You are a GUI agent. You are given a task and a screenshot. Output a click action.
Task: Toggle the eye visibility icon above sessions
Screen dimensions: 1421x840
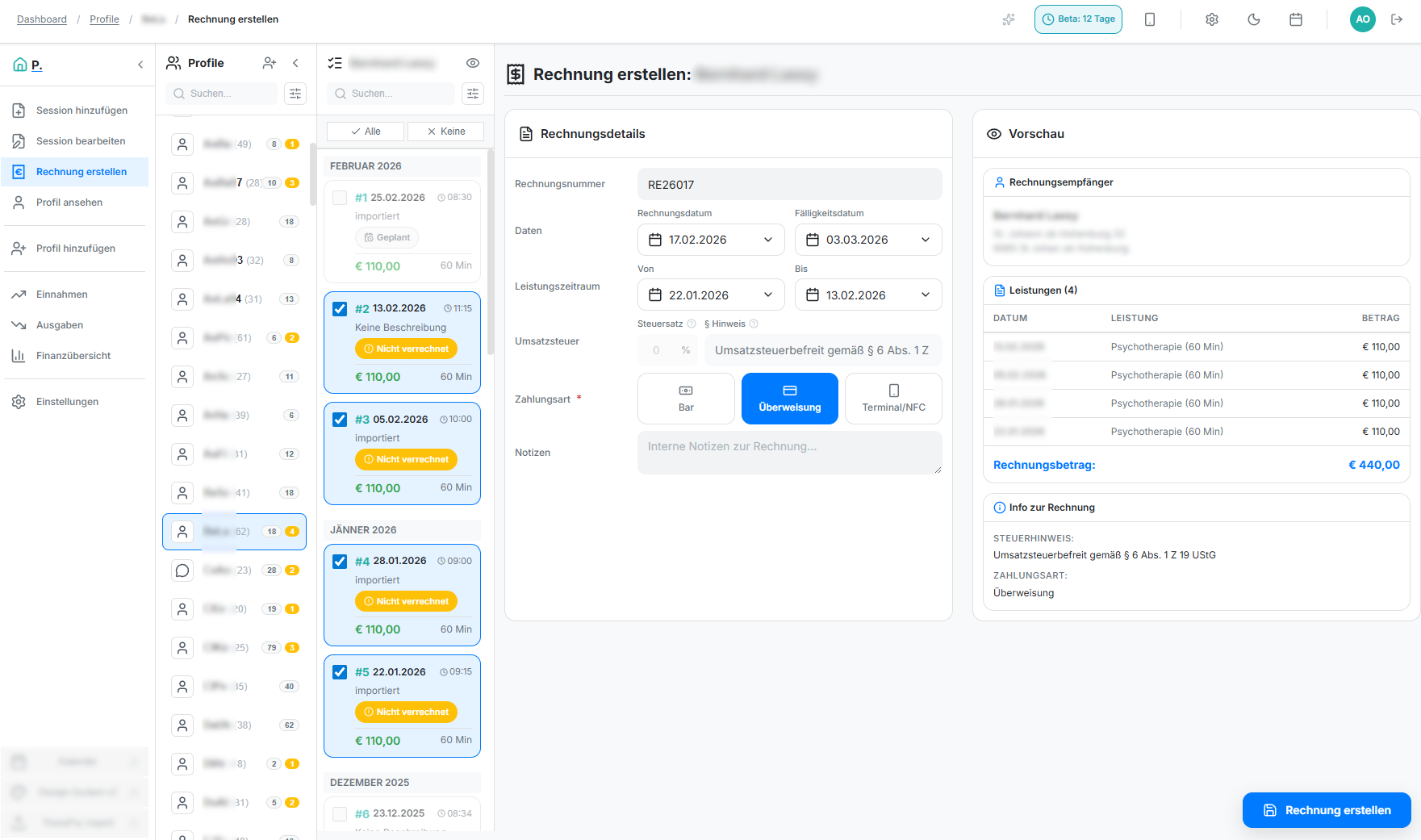pyautogui.click(x=473, y=63)
